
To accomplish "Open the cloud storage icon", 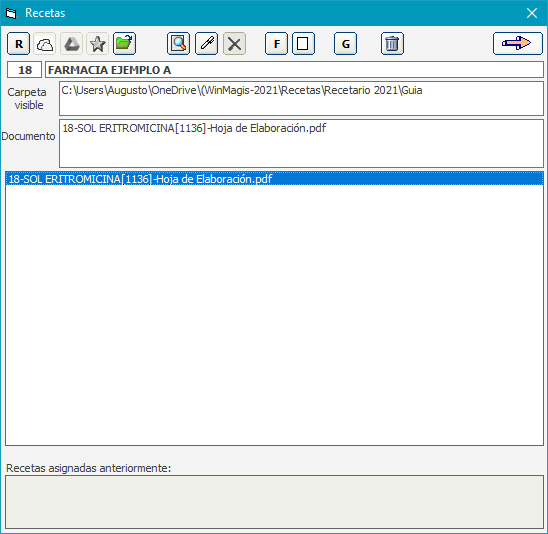I will 45,44.
